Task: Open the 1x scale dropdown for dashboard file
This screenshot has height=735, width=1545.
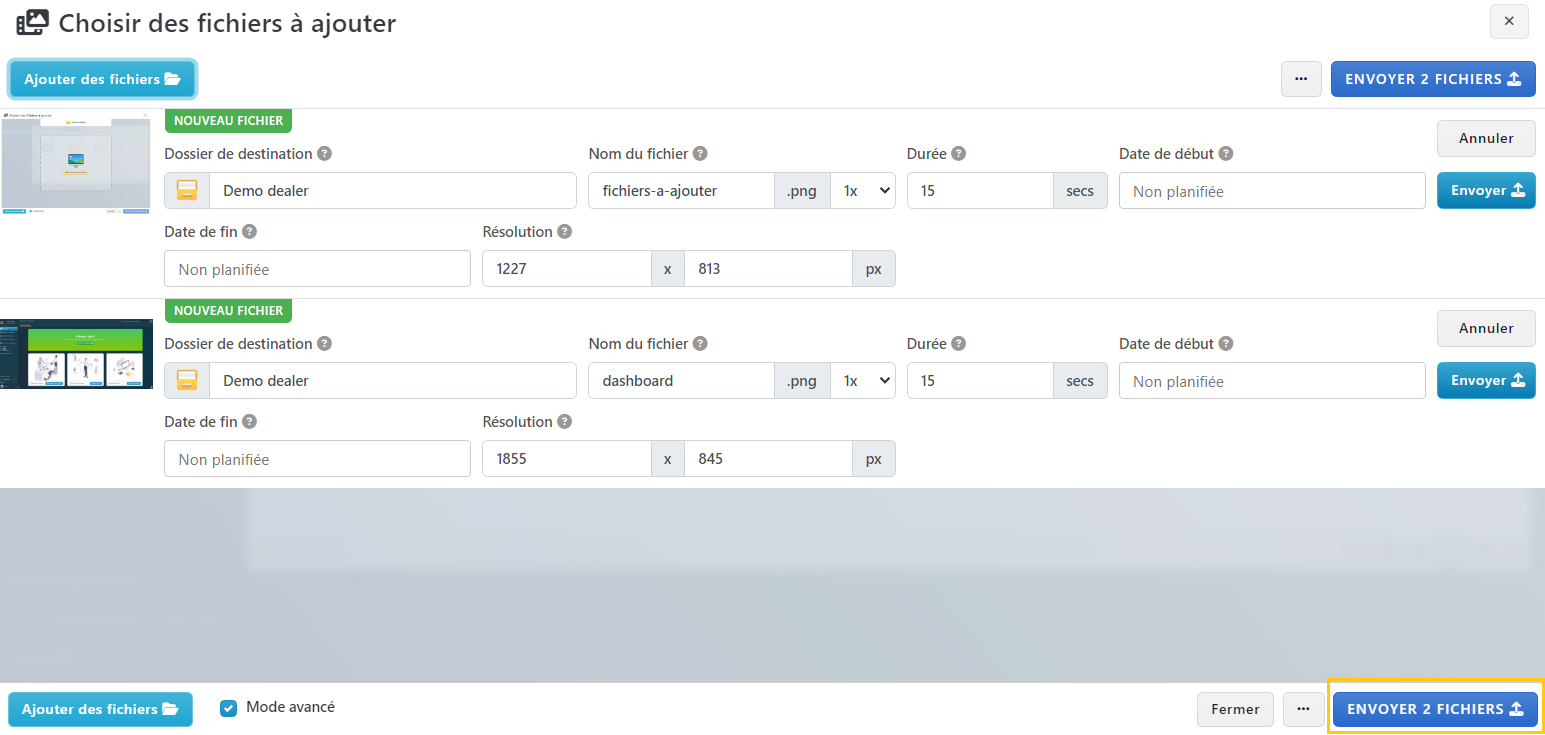Action: point(862,381)
